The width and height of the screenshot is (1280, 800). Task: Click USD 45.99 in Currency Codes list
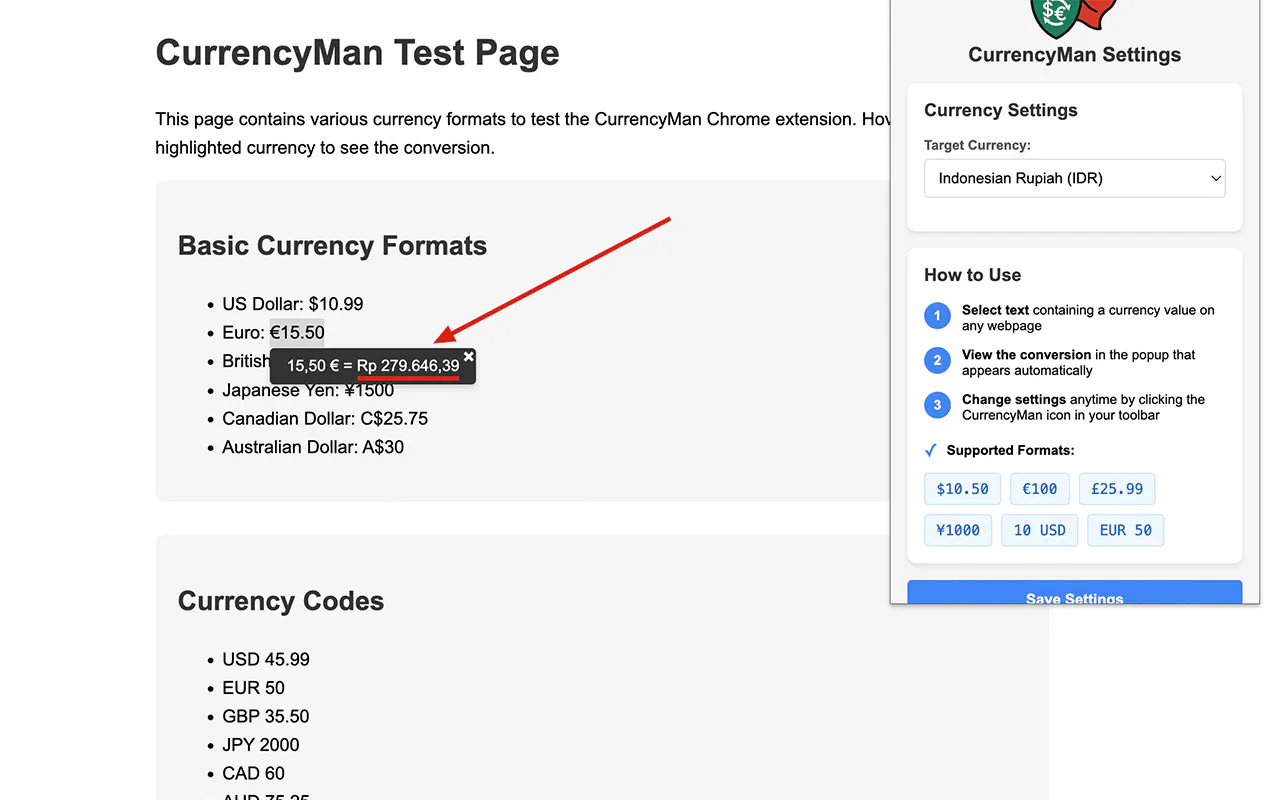266,660
